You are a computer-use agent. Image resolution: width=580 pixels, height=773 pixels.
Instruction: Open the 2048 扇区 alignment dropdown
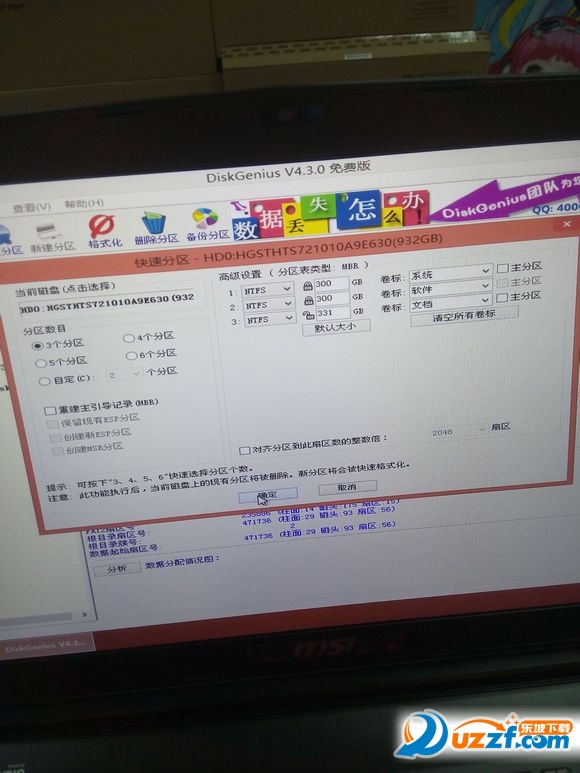(x=482, y=429)
